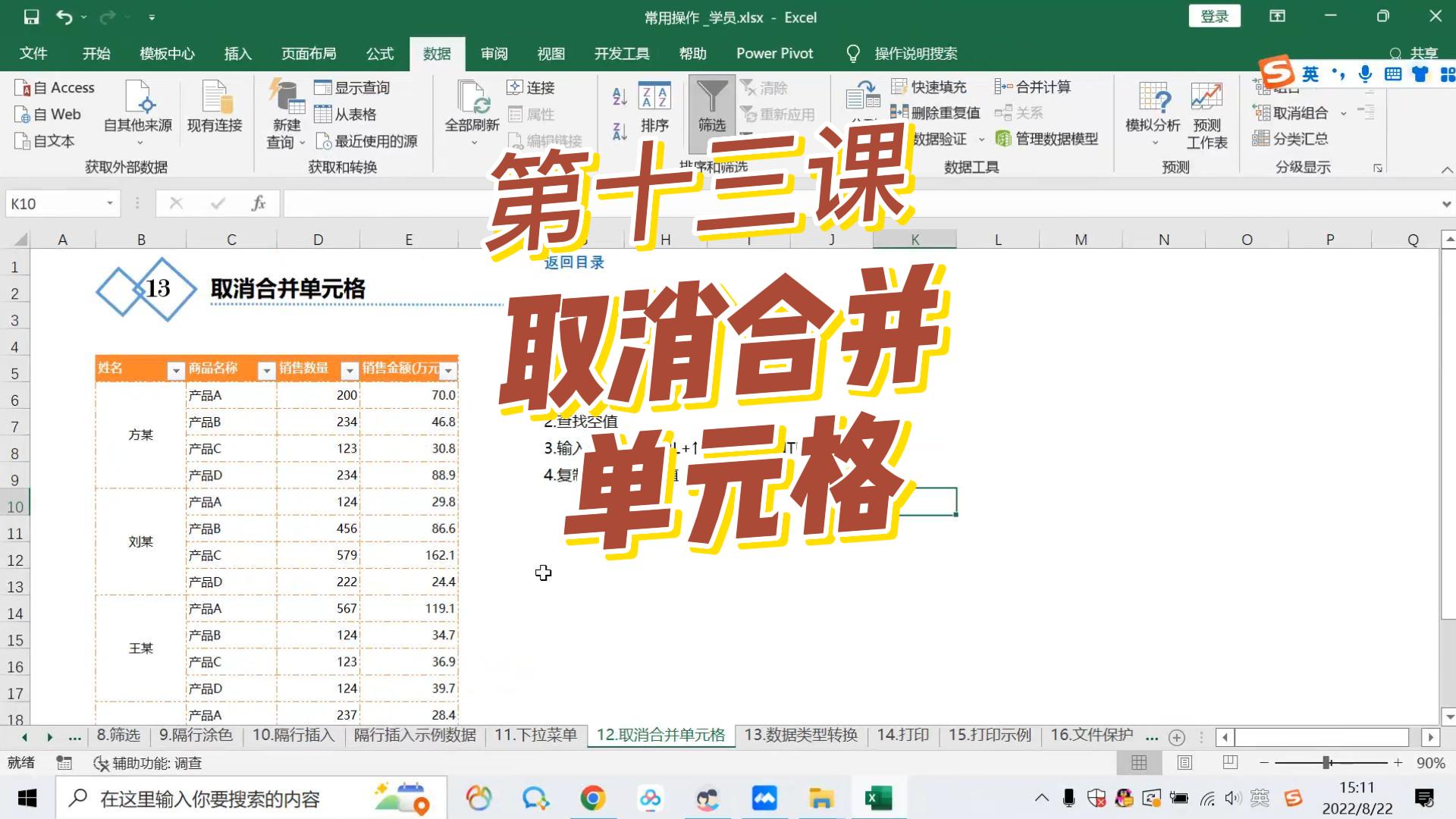Open the 姓名 column filter dropdown
Screen dimensions: 1456x819
pyautogui.click(x=176, y=371)
